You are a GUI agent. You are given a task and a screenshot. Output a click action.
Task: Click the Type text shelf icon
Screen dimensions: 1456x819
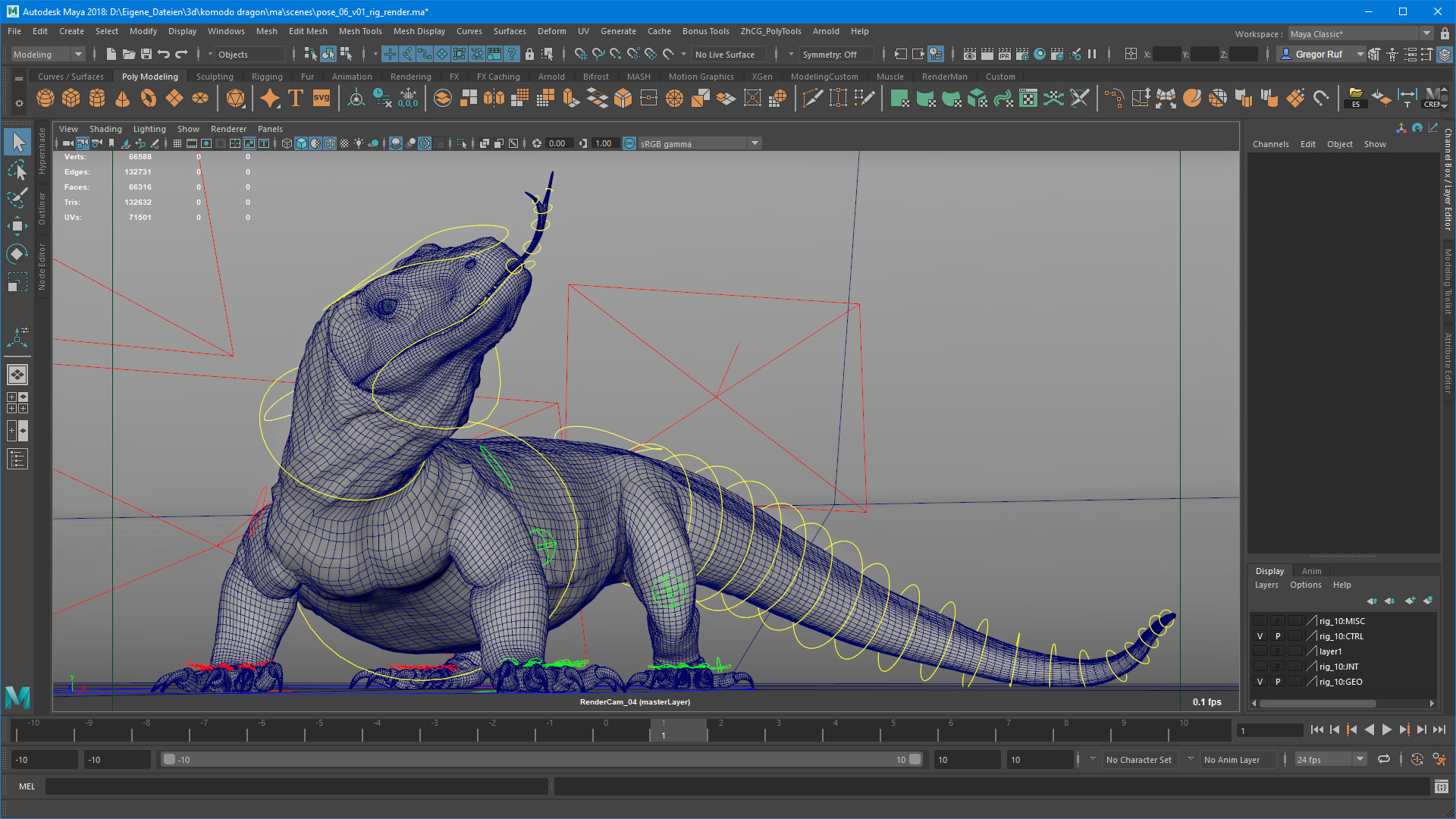(296, 99)
